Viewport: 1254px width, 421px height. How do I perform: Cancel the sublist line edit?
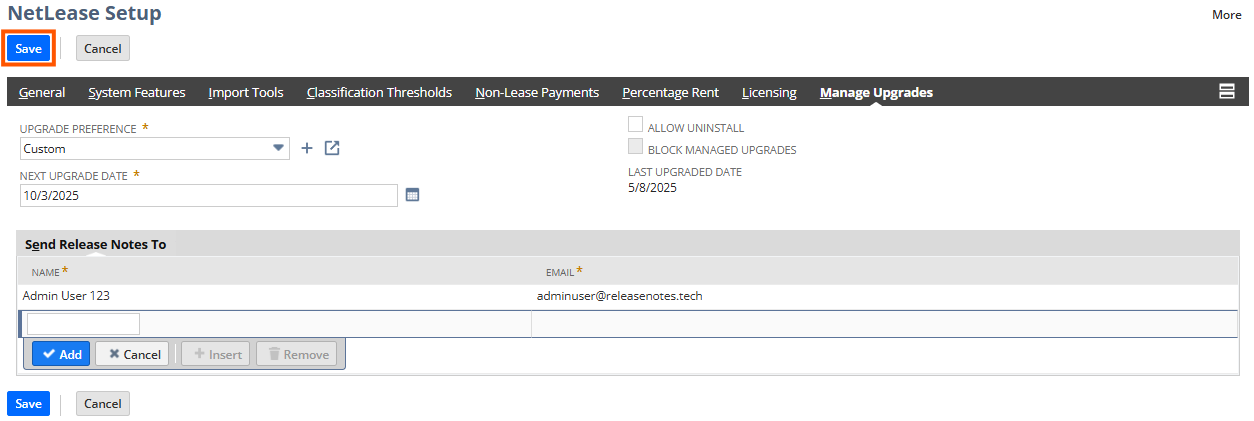point(132,354)
